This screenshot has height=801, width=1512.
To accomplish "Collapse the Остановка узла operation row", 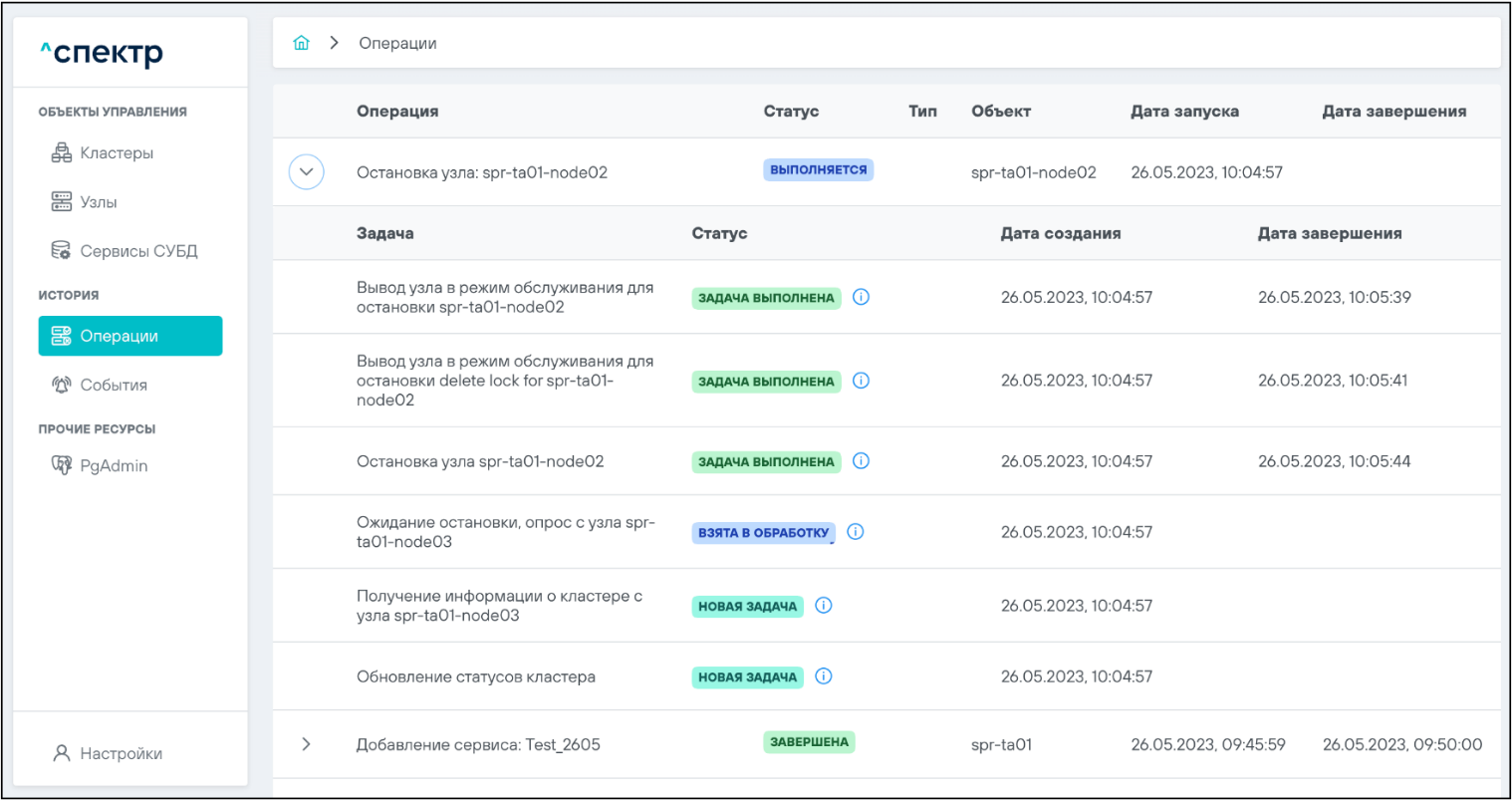I will pos(306,172).
